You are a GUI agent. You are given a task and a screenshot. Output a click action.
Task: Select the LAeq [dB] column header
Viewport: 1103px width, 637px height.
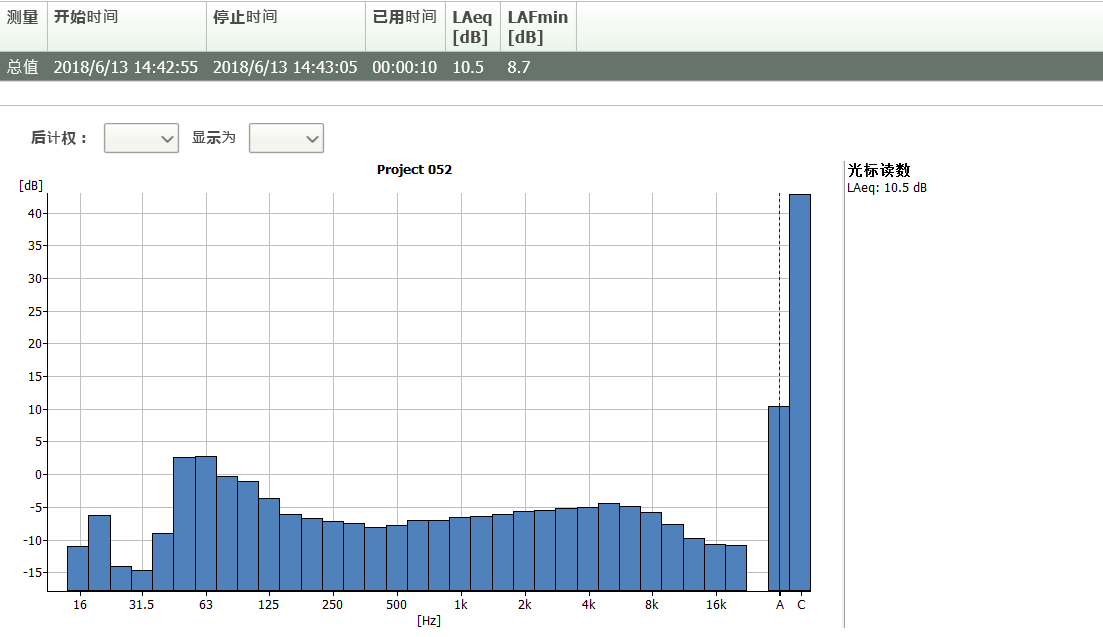[x=472, y=27]
